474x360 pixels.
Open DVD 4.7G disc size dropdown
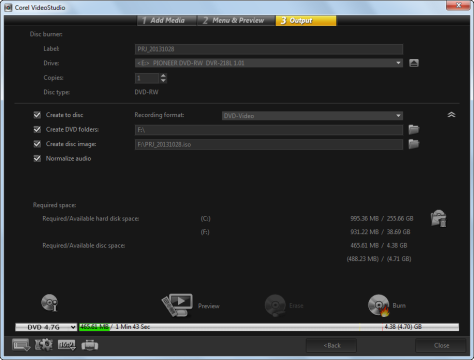pyautogui.click(x=46, y=327)
